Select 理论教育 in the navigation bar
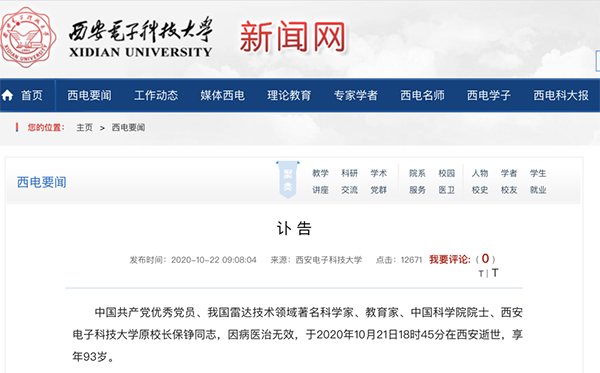This screenshot has height=373, width=600. 289,95
